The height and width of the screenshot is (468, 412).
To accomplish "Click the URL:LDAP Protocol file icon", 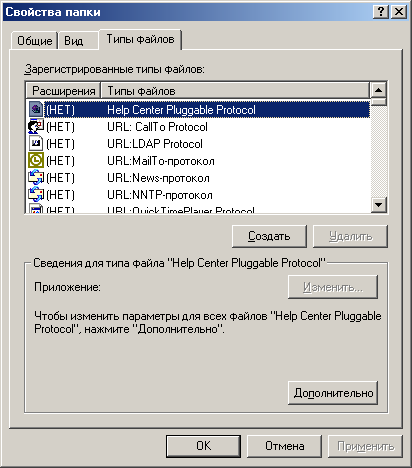I will (36, 144).
